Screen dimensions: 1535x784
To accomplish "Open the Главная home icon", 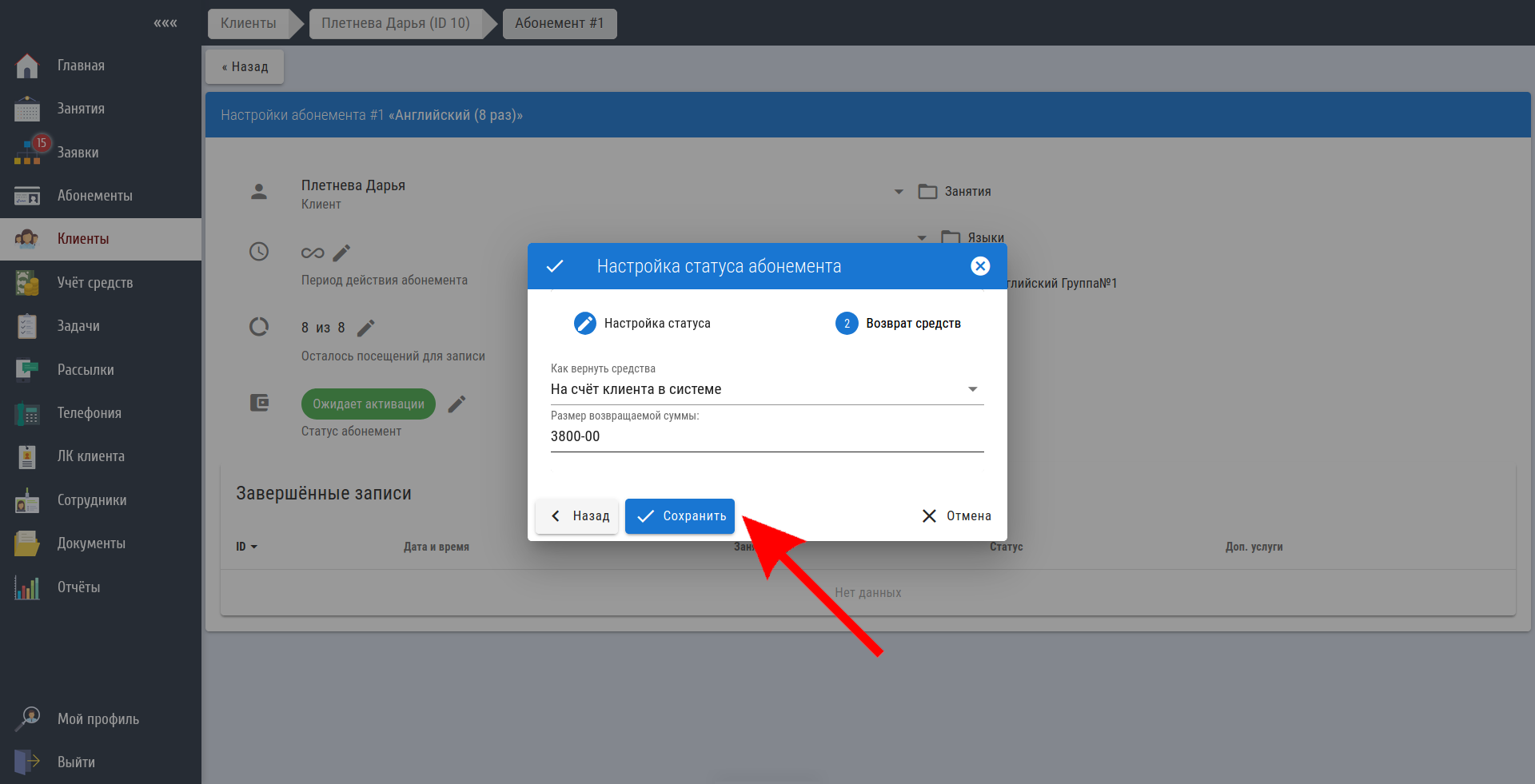I will tap(27, 66).
